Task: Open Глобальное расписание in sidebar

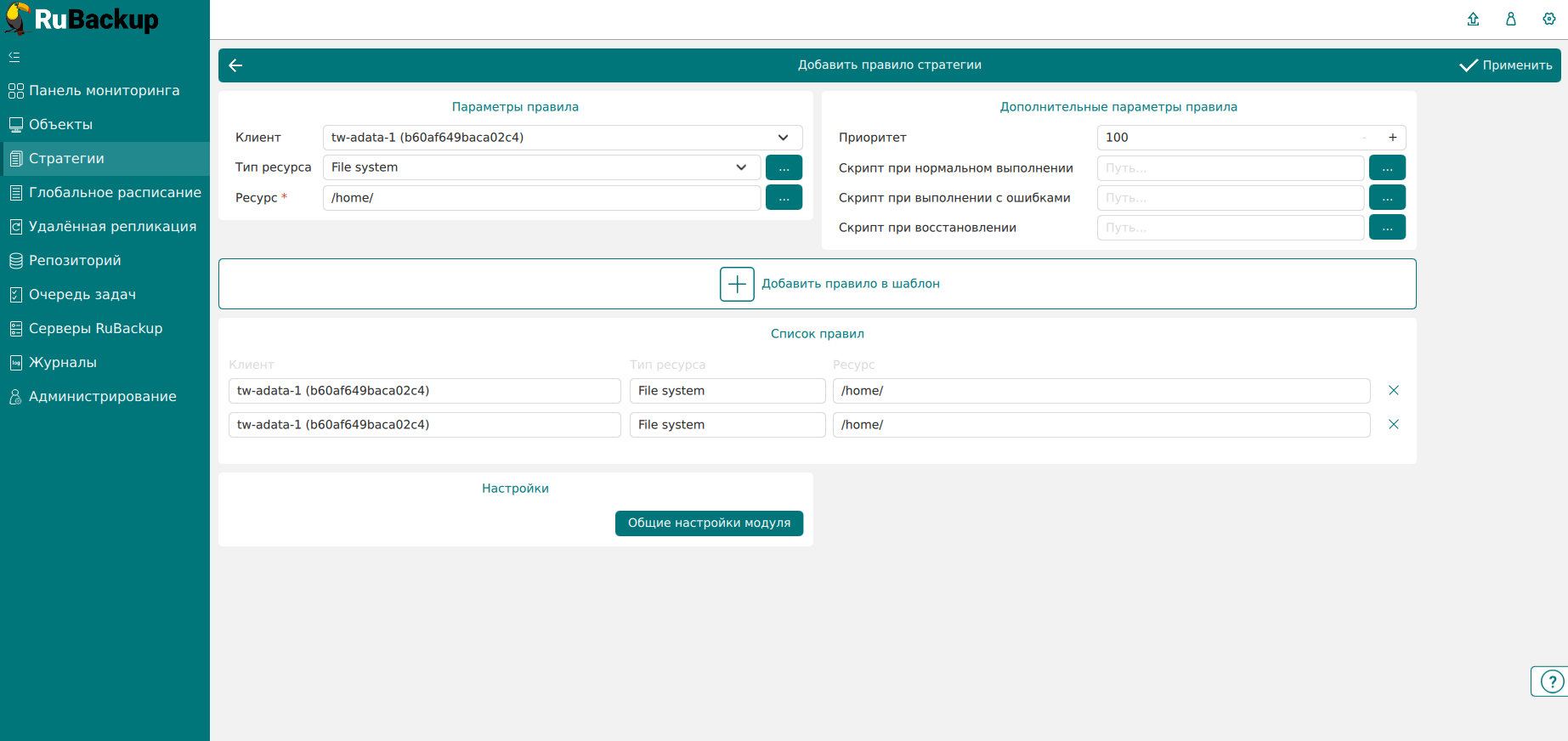Action: 115,193
